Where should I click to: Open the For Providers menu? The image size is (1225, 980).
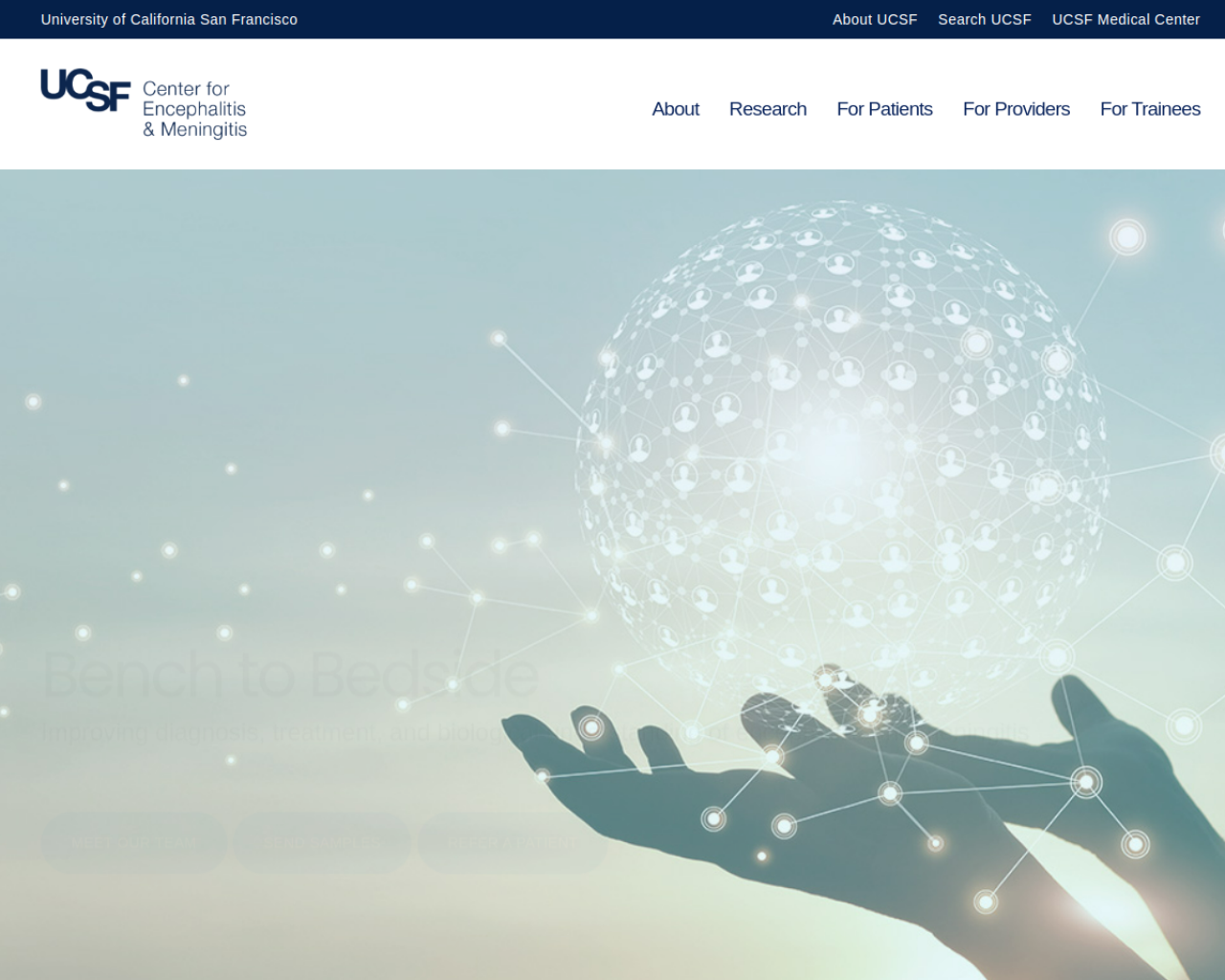(1015, 109)
